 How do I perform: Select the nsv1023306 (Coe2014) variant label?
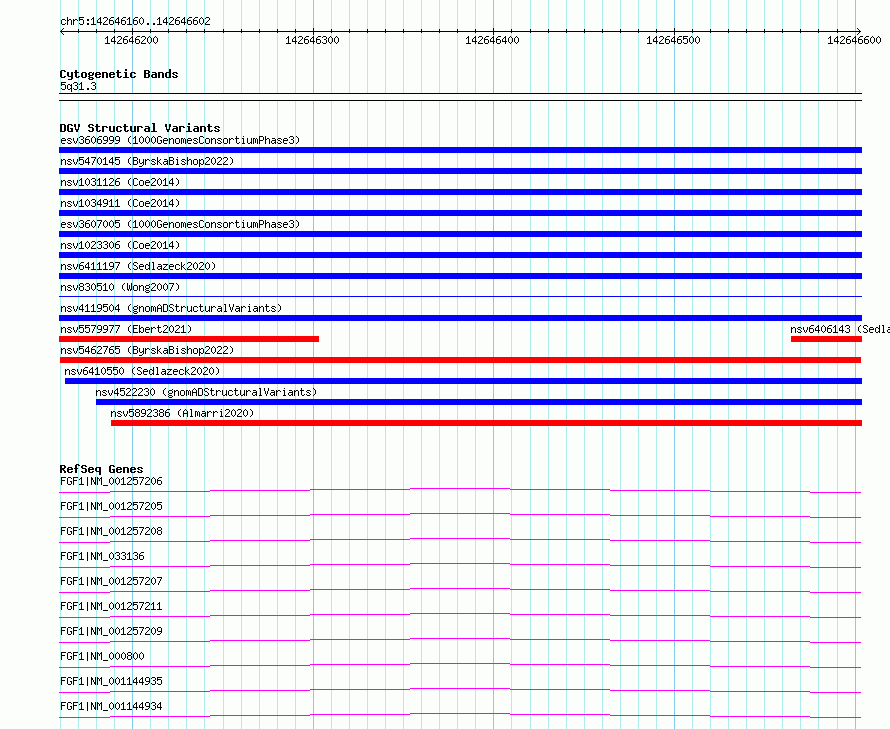(x=120, y=245)
